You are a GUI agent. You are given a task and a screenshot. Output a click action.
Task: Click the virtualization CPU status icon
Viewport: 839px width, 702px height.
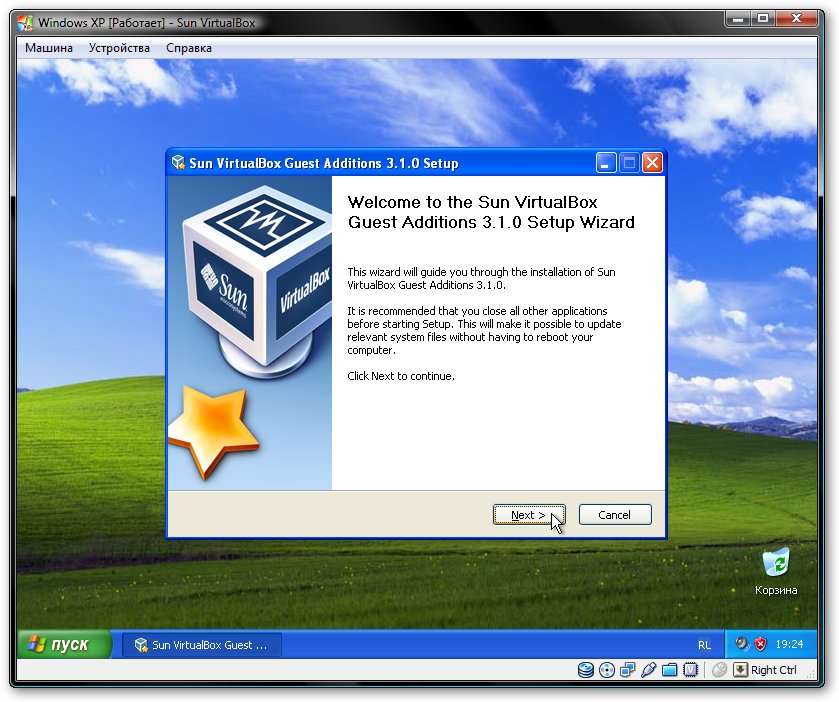[690, 670]
